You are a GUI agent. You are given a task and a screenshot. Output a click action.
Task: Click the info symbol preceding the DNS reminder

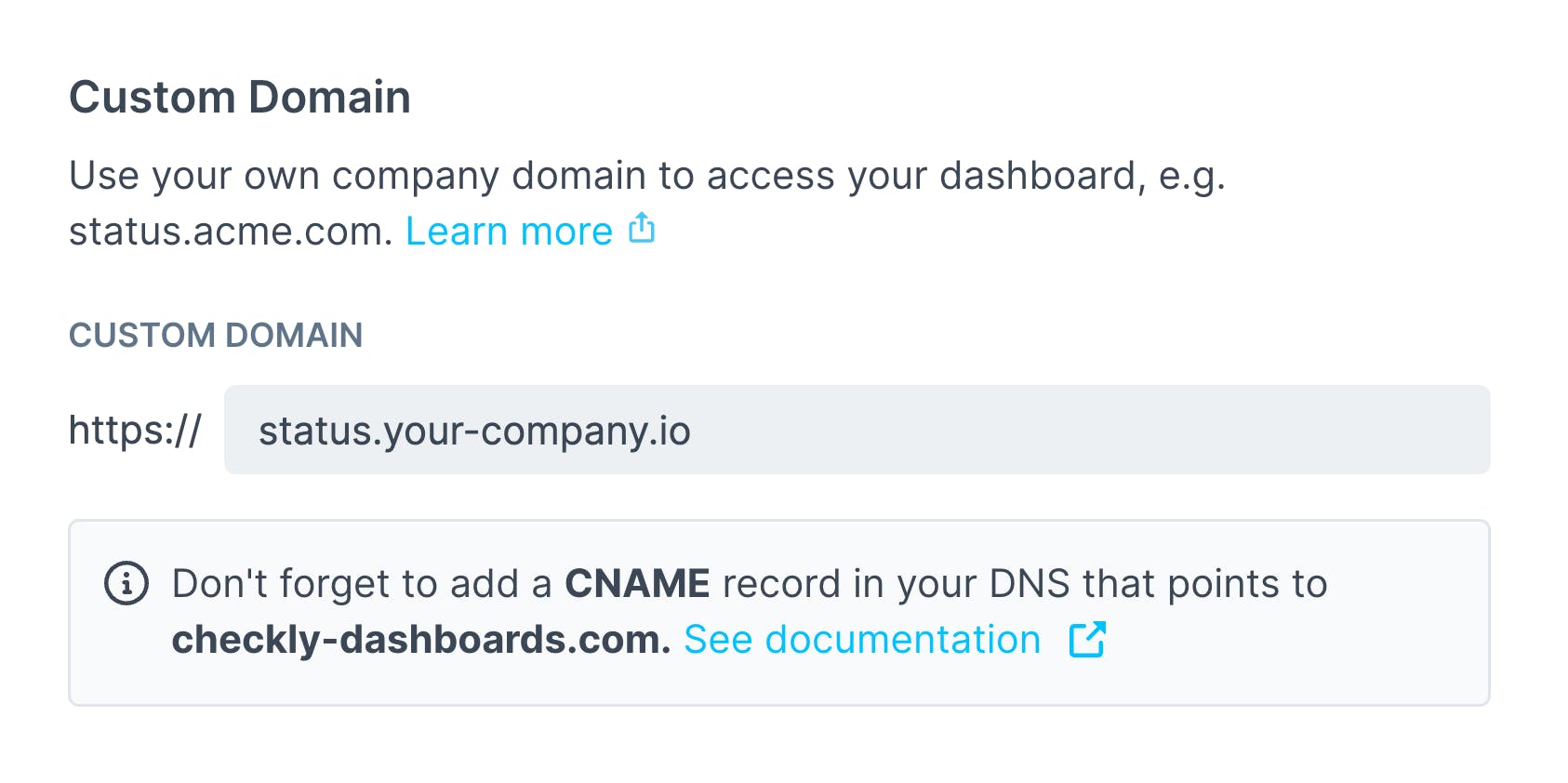click(127, 583)
